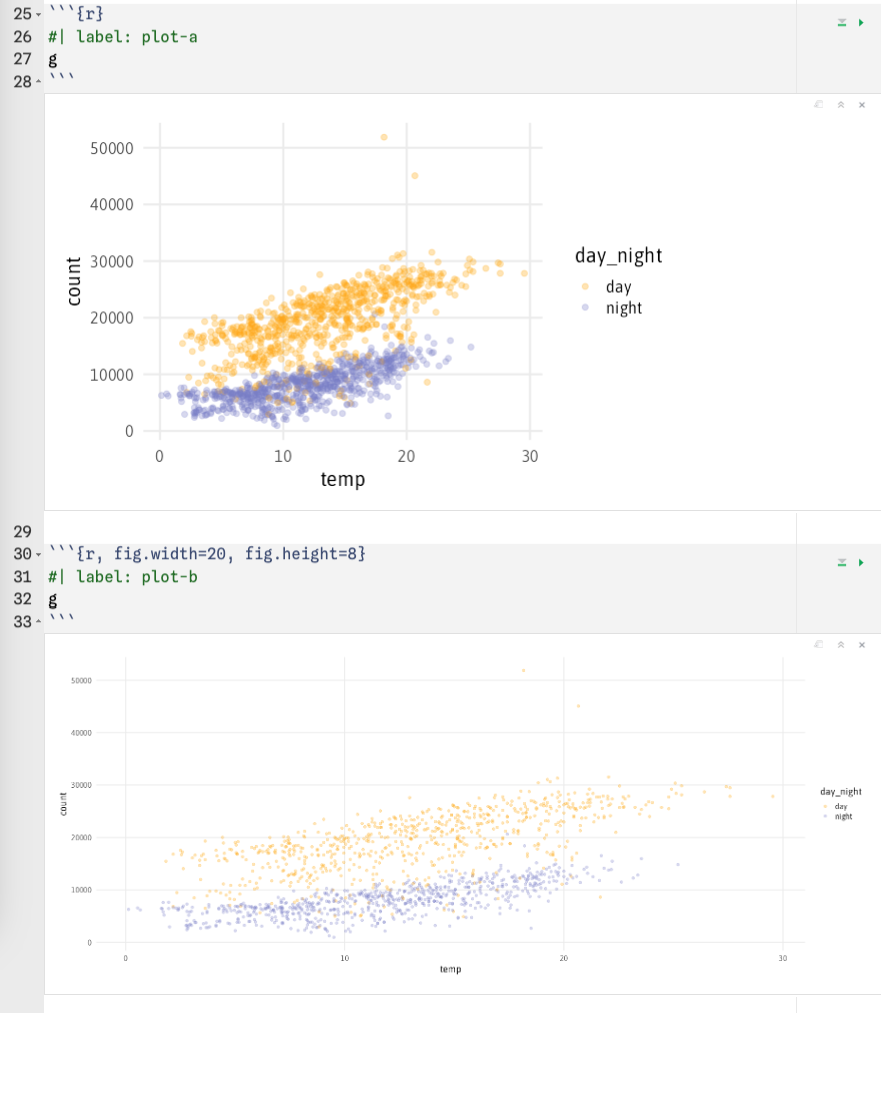
Task: Click the orange day legend swatch in top plot
Action: [585, 287]
